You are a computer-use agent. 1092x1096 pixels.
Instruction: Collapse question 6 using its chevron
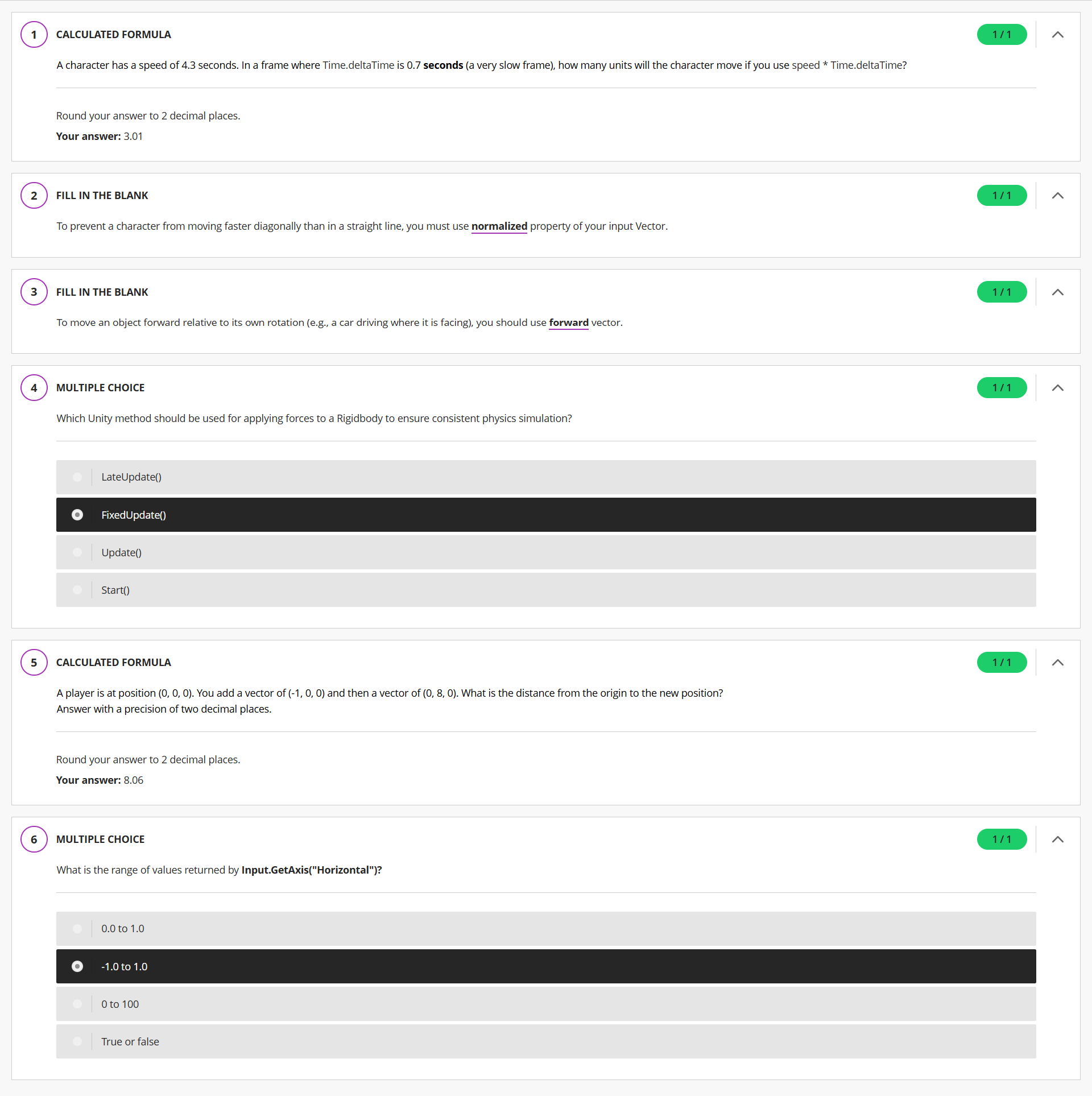[1057, 839]
